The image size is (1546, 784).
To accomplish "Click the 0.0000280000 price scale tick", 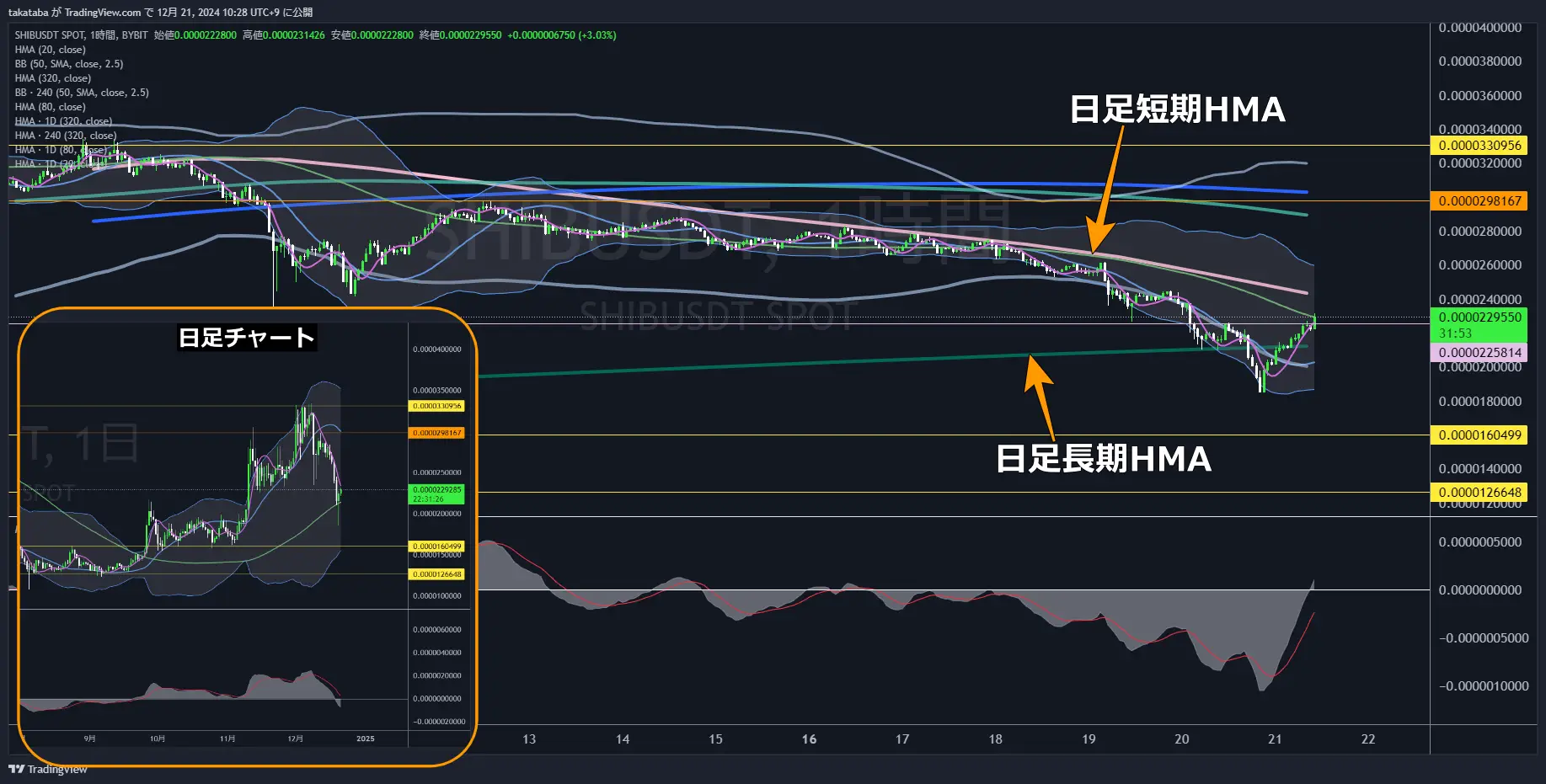I will coord(1479,232).
